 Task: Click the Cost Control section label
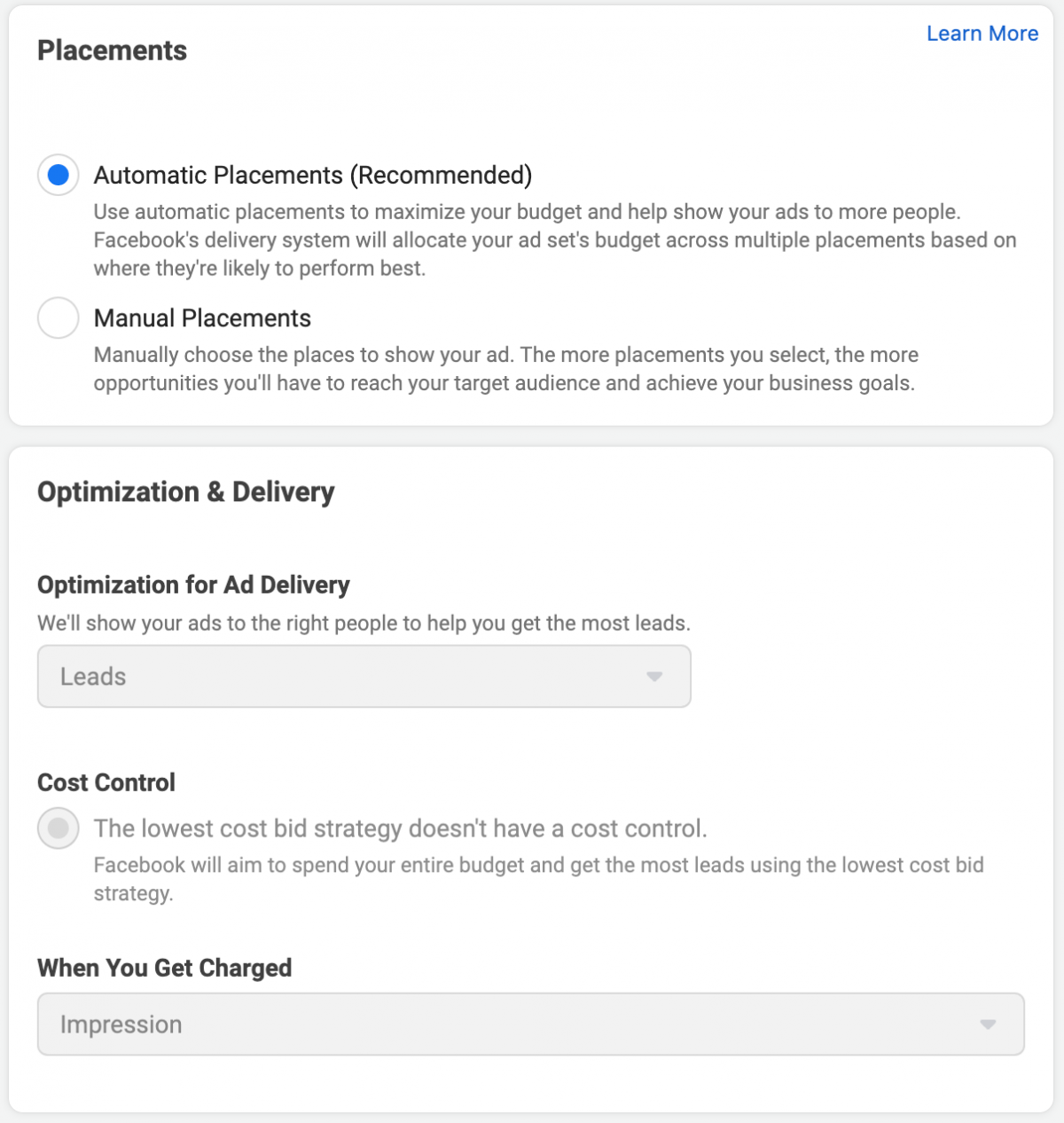pyautogui.click(x=106, y=782)
